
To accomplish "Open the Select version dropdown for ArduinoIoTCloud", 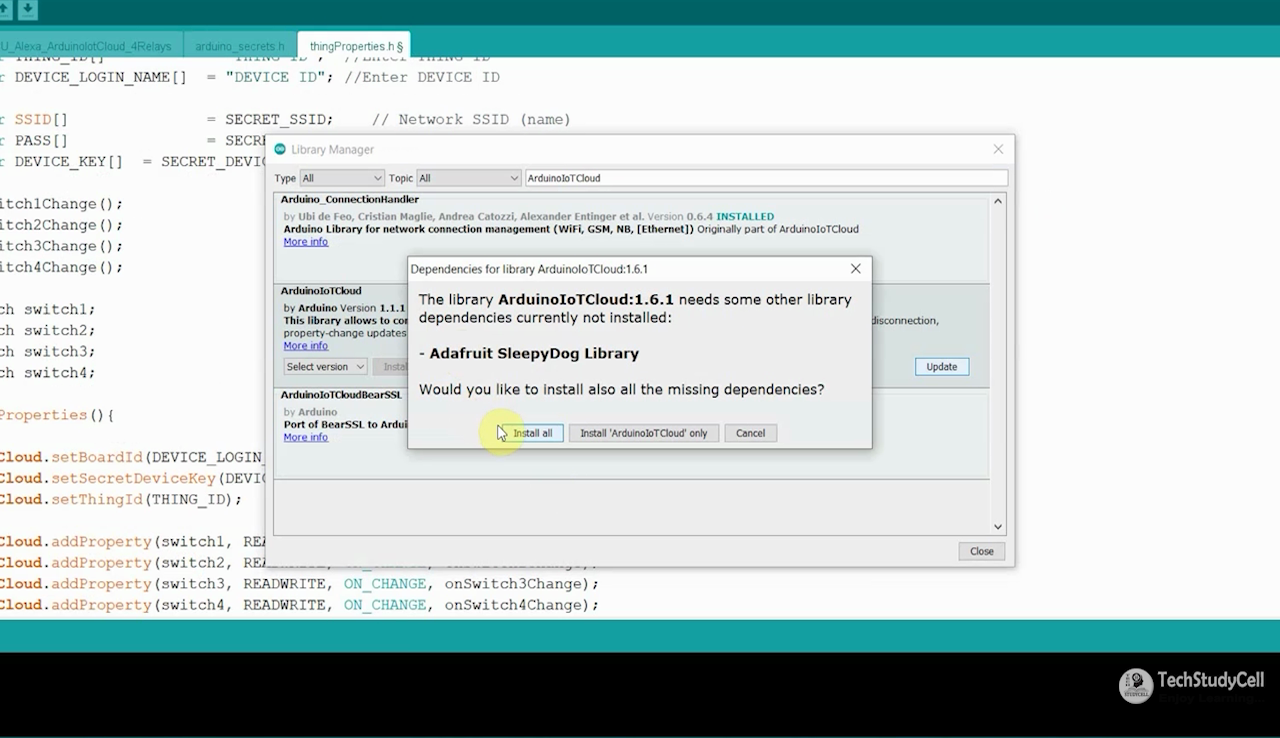I will 324,366.
